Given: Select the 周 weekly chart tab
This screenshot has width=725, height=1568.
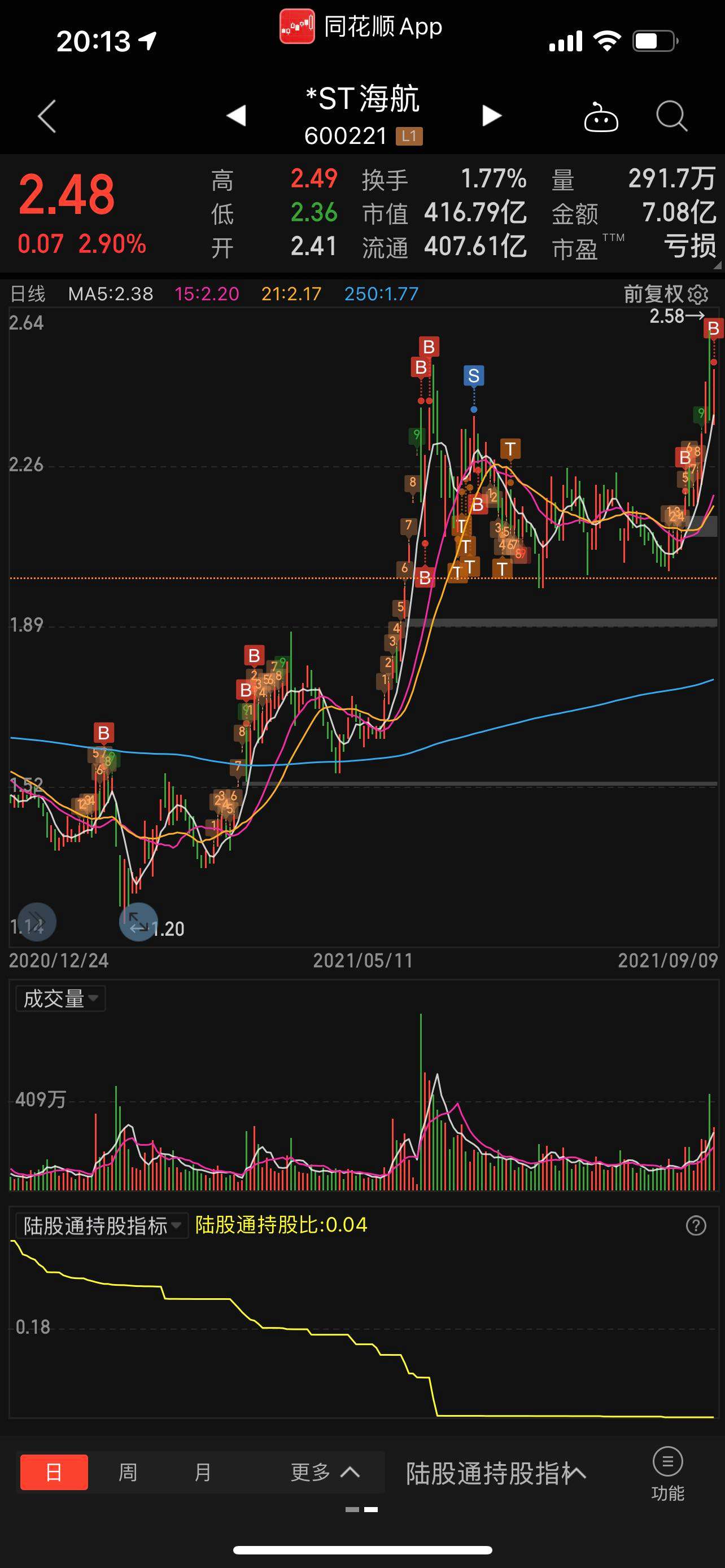Looking at the screenshot, I should (x=128, y=1473).
